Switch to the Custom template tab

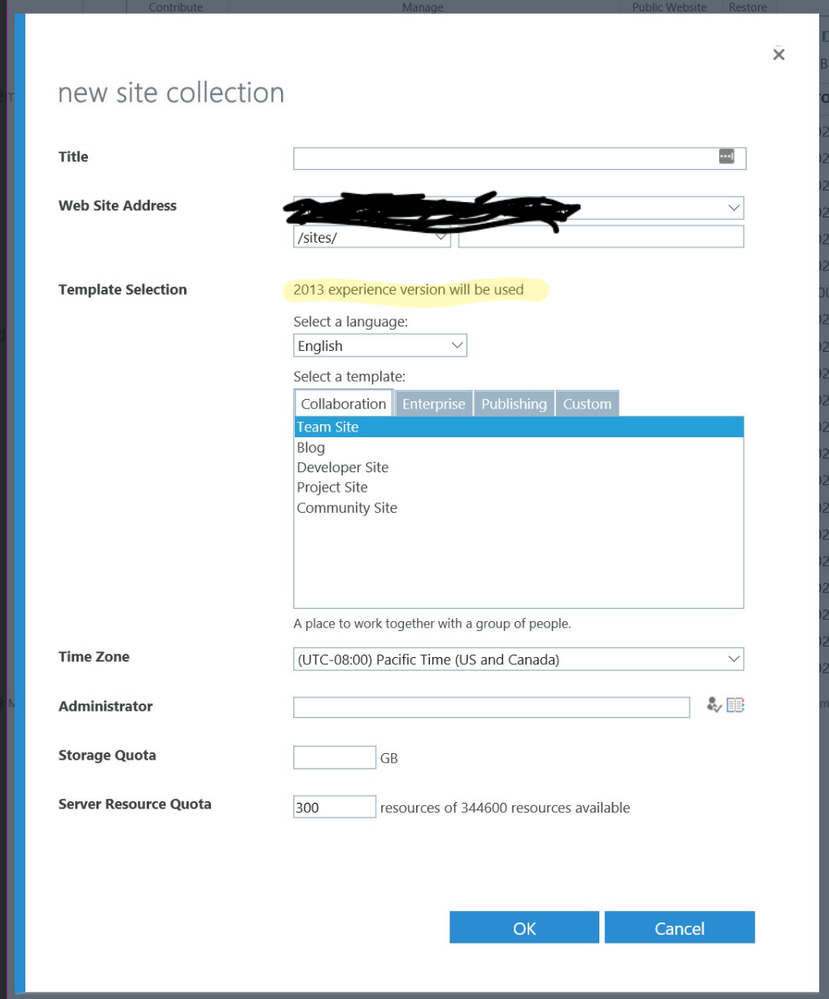pyautogui.click(x=587, y=403)
